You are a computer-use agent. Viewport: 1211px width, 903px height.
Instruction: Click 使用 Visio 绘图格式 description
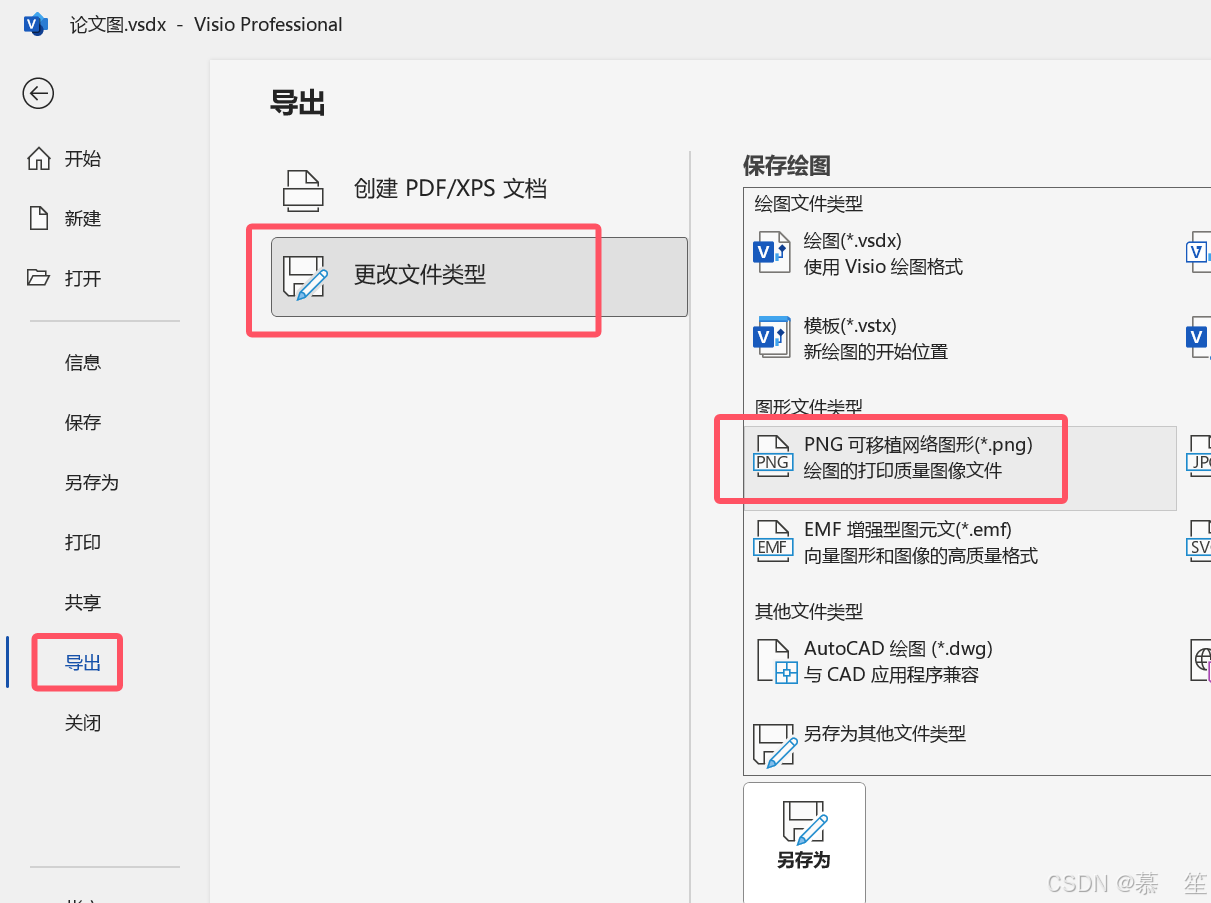(x=883, y=267)
